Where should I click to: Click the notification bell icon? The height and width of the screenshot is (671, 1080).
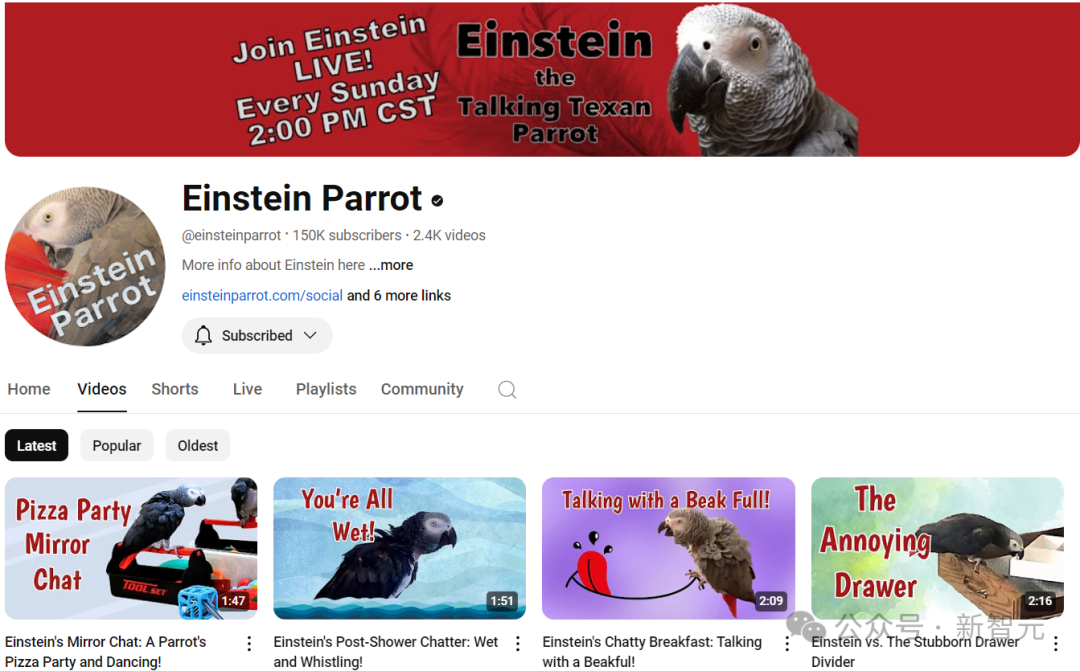203,336
